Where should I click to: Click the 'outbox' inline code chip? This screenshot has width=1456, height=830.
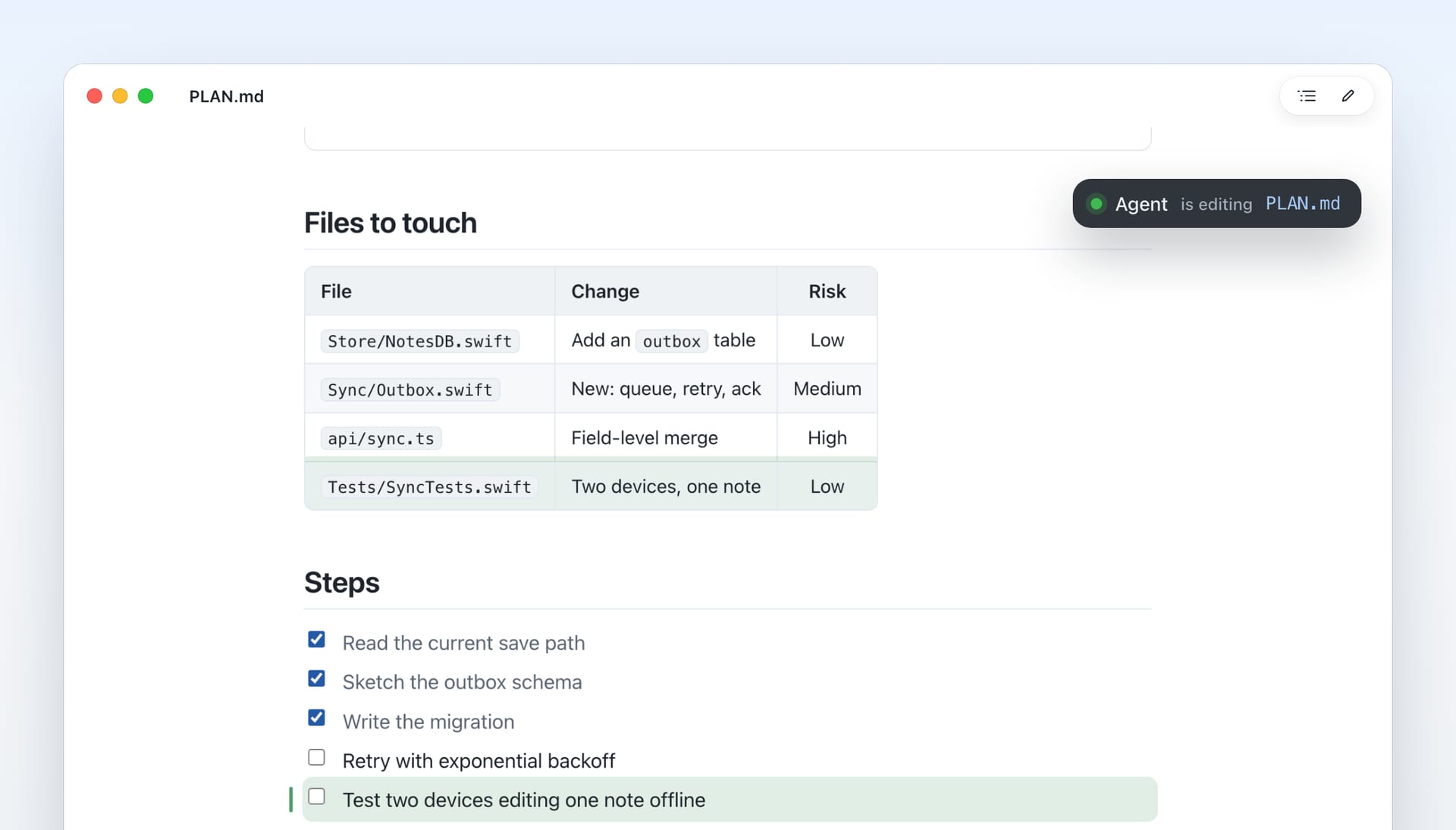point(671,341)
